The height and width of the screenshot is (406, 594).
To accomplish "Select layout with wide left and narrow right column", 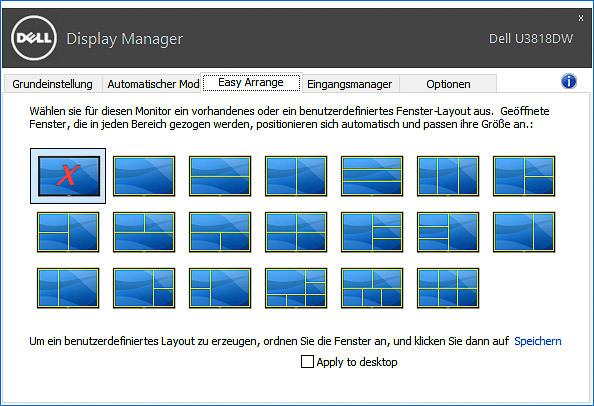I will tap(524, 232).
